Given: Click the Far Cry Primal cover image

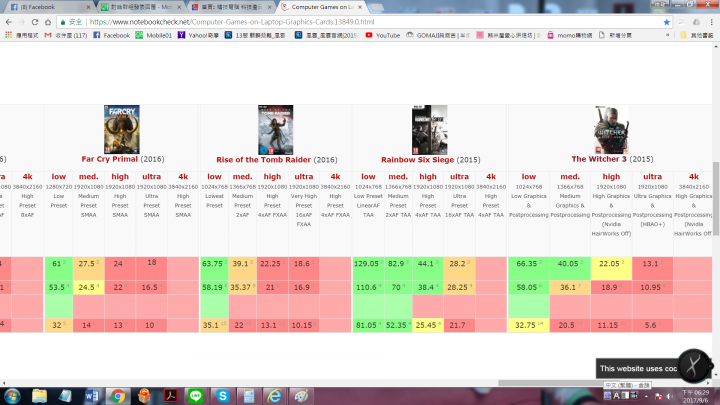Looking at the screenshot, I should pos(122,129).
